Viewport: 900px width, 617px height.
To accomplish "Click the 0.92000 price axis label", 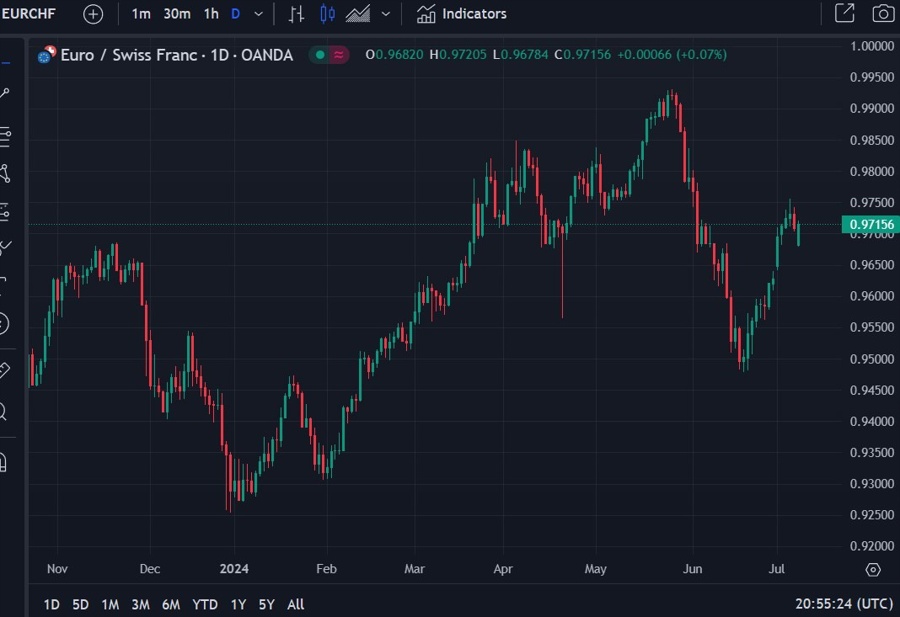I will pyautogui.click(x=871, y=546).
